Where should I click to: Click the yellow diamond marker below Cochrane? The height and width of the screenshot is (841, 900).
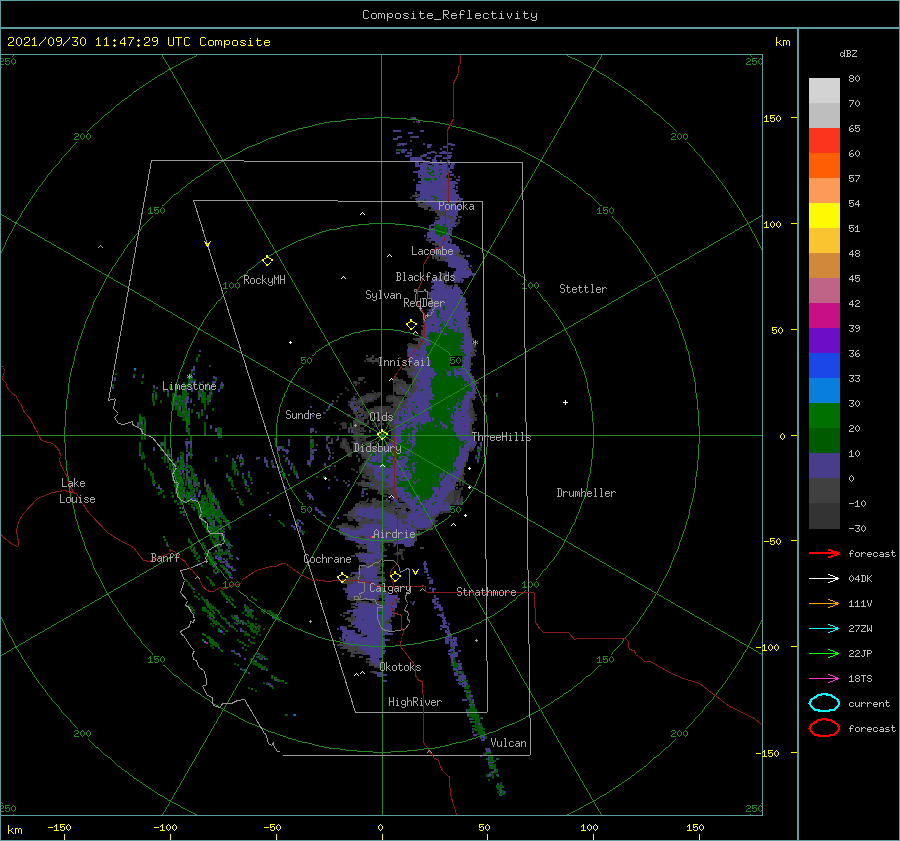[x=343, y=577]
